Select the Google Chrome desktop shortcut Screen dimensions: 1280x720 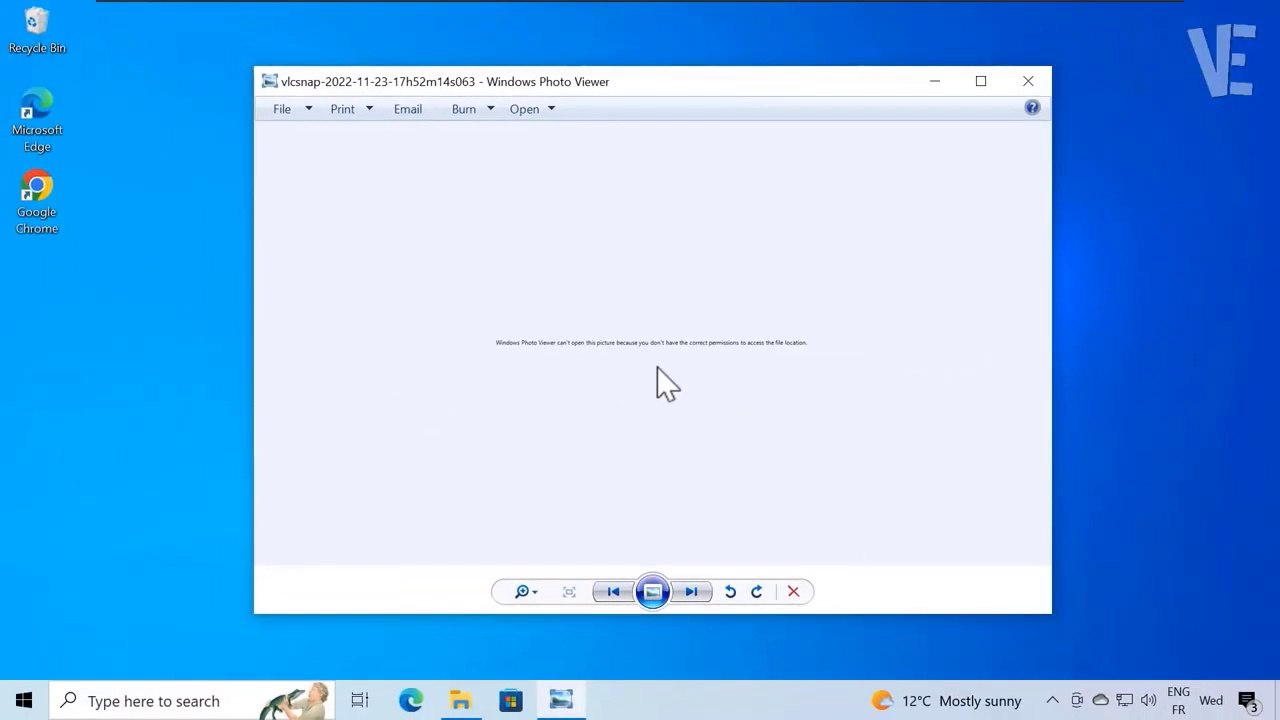37,203
